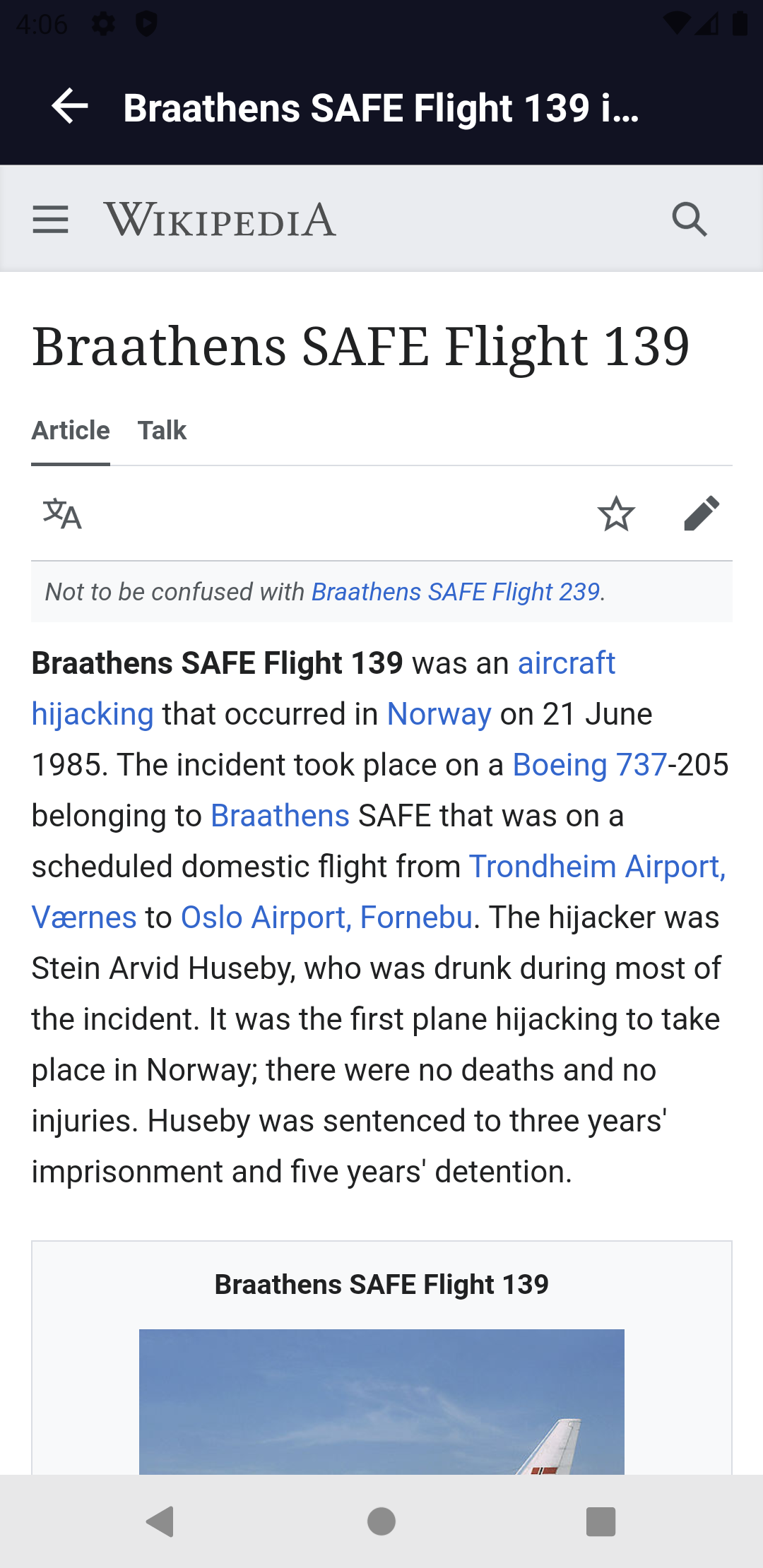Visit the Braathens airline link
This screenshot has height=1568, width=763.
[x=280, y=816]
